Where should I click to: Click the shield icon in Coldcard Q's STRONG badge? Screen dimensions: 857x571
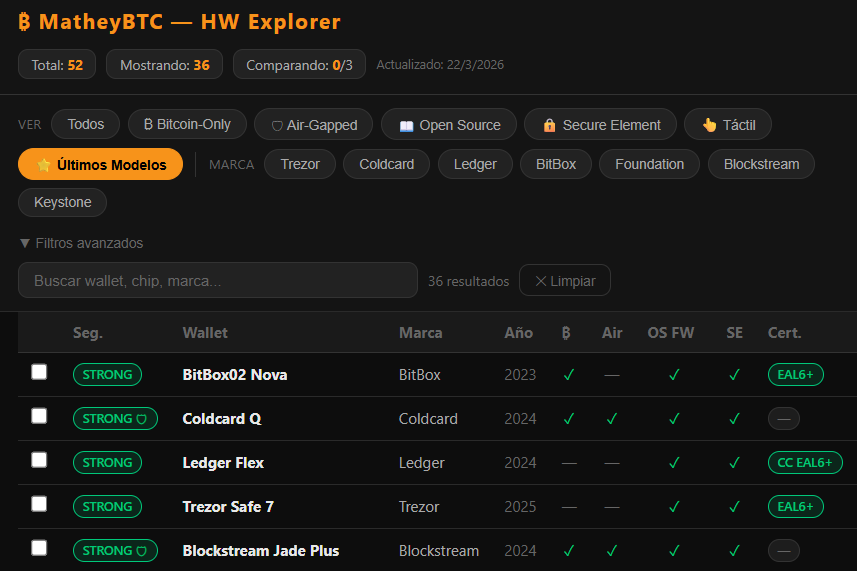(142, 419)
